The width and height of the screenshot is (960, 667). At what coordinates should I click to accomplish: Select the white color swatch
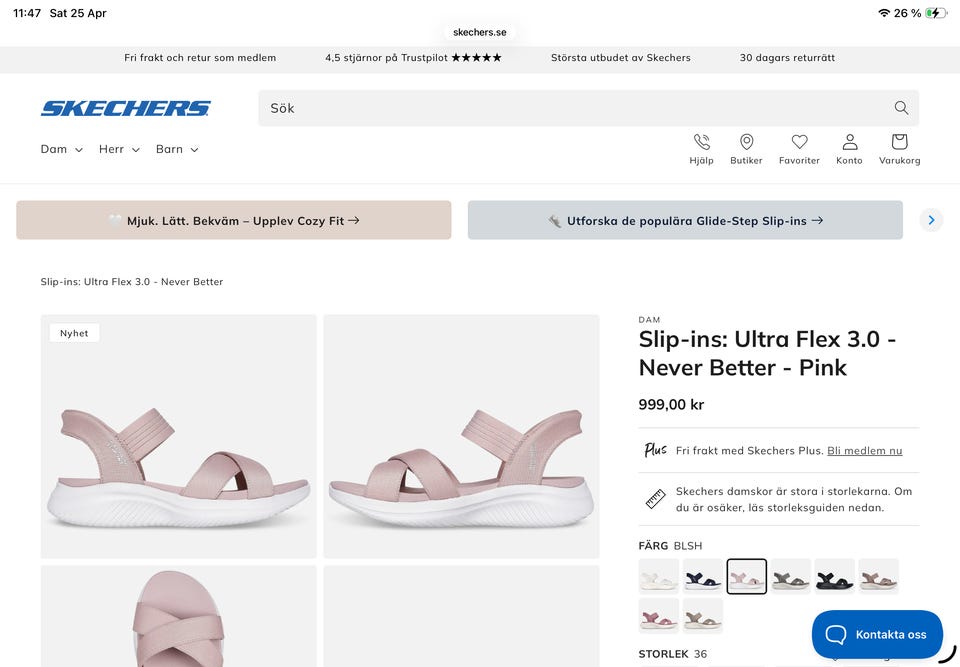(659, 576)
